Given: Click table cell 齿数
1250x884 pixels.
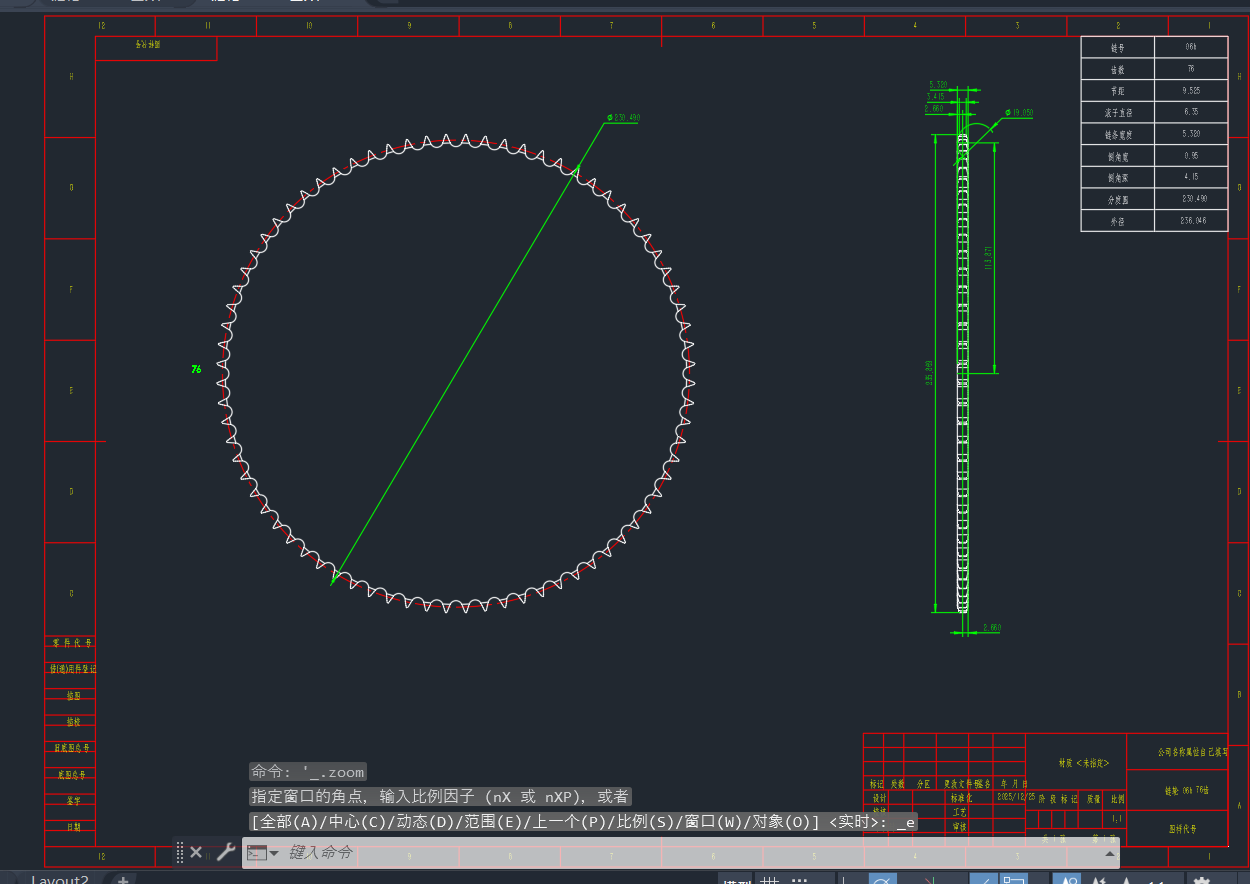Looking at the screenshot, I should [1117, 70].
